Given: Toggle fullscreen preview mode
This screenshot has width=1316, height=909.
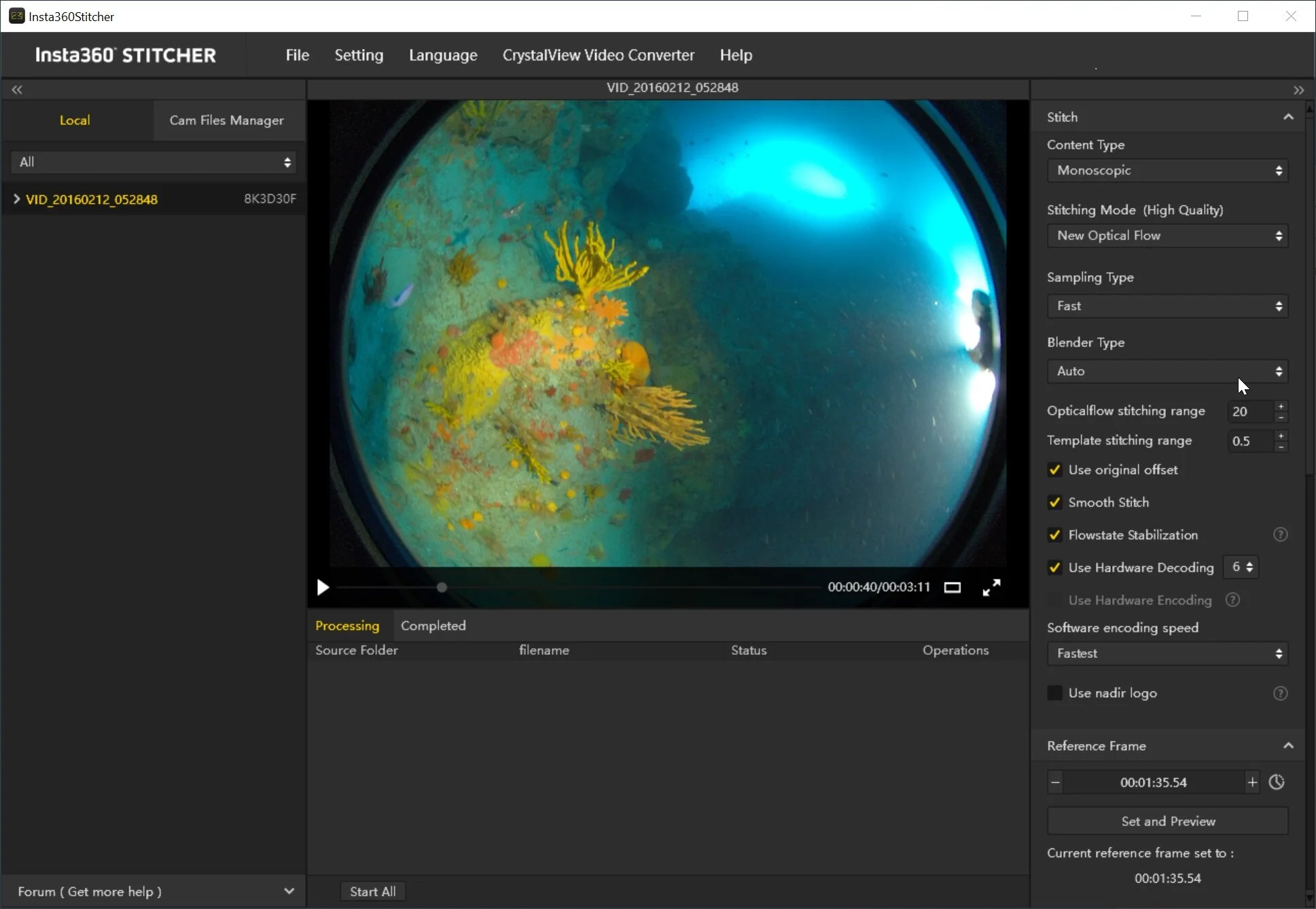Looking at the screenshot, I should pyautogui.click(x=991, y=588).
